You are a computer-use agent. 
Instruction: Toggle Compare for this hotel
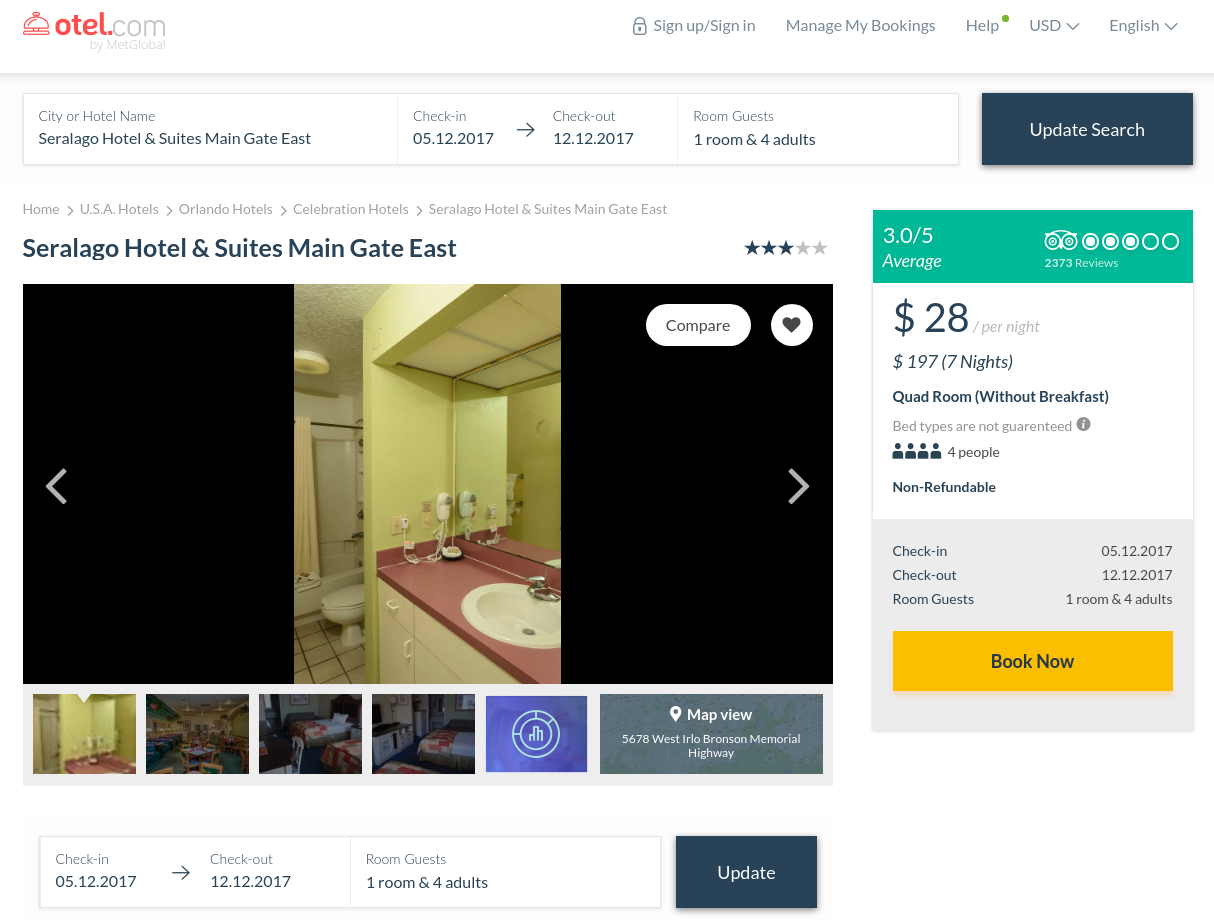pyautogui.click(x=698, y=325)
